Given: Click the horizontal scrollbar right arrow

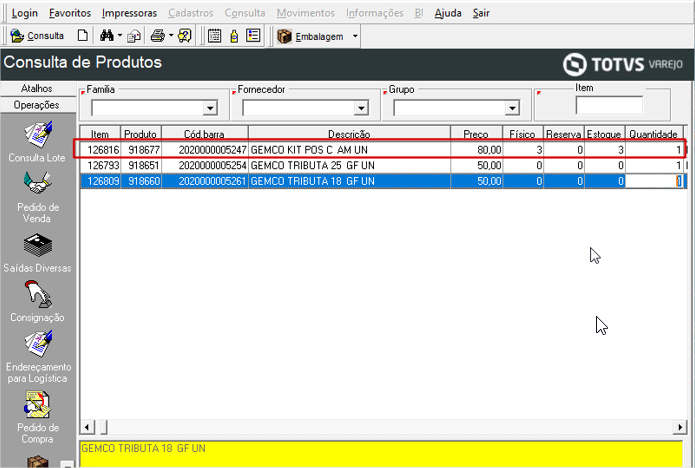Looking at the screenshot, I should pos(680,427).
